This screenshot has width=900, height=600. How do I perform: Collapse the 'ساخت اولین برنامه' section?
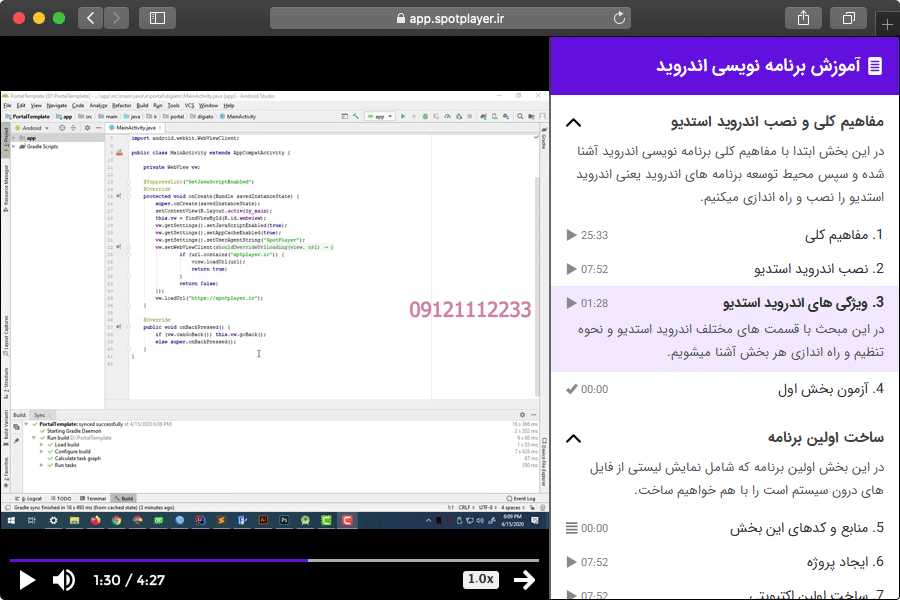(573, 438)
